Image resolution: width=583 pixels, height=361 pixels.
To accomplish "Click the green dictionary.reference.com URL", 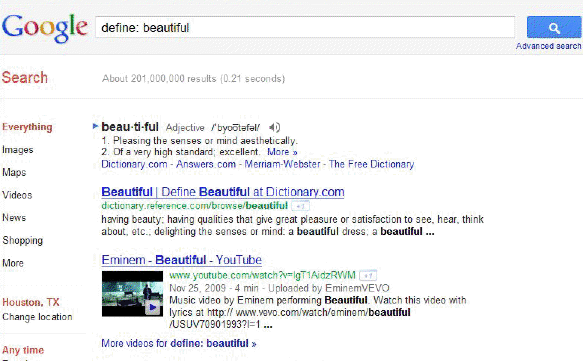I will tap(195, 206).
